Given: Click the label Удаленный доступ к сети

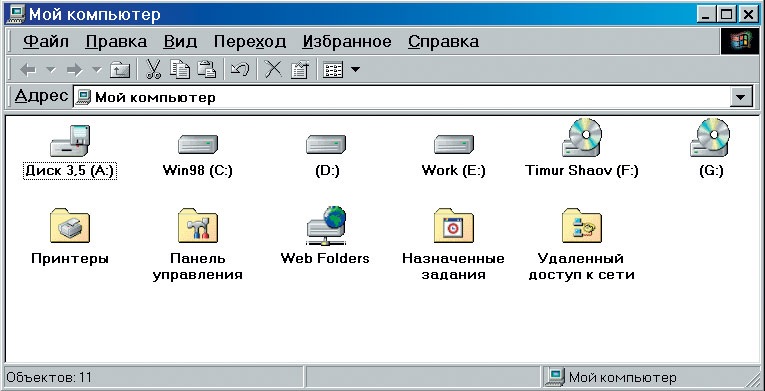Looking at the screenshot, I should pyautogui.click(x=582, y=267).
